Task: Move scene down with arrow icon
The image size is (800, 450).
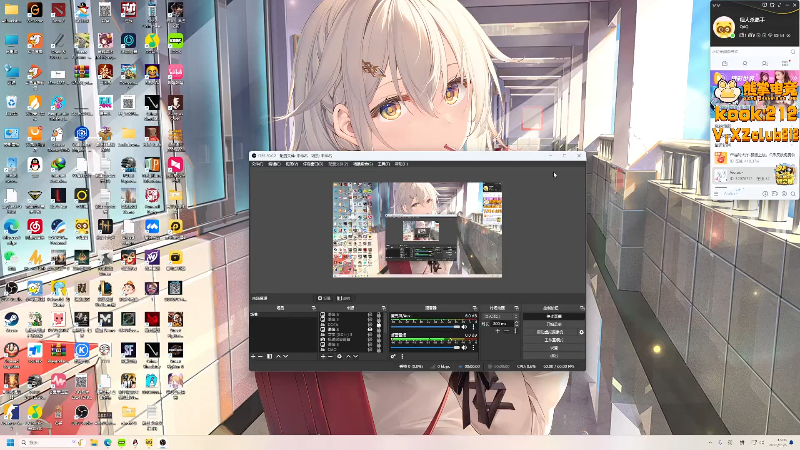Action: coord(286,356)
